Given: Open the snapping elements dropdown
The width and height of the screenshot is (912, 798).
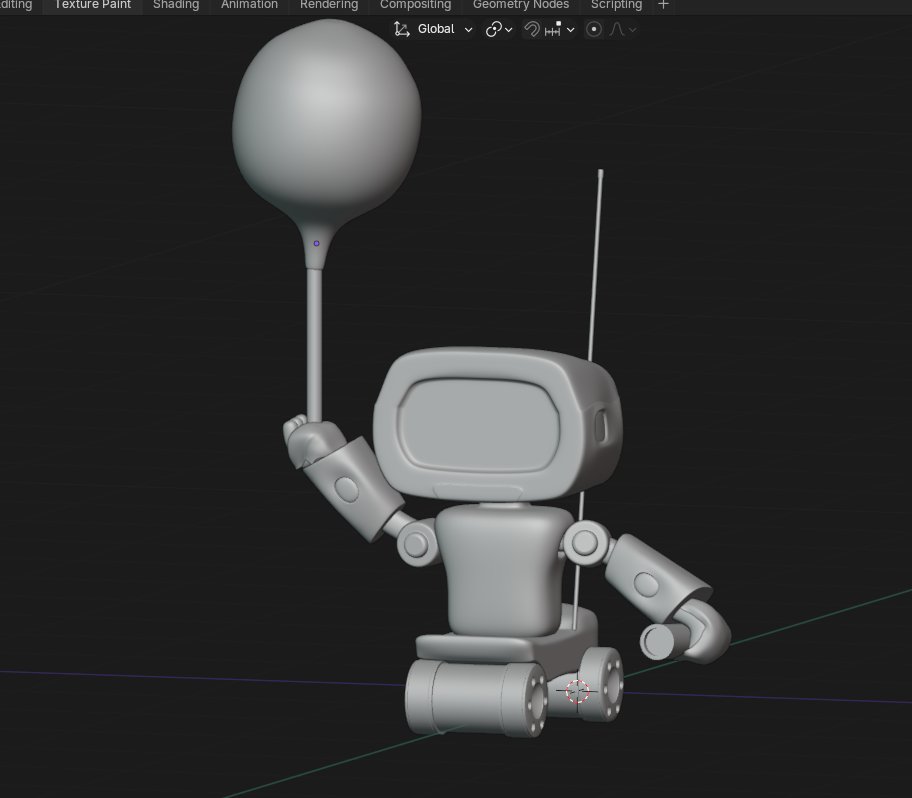Looking at the screenshot, I should coord(560,29).
